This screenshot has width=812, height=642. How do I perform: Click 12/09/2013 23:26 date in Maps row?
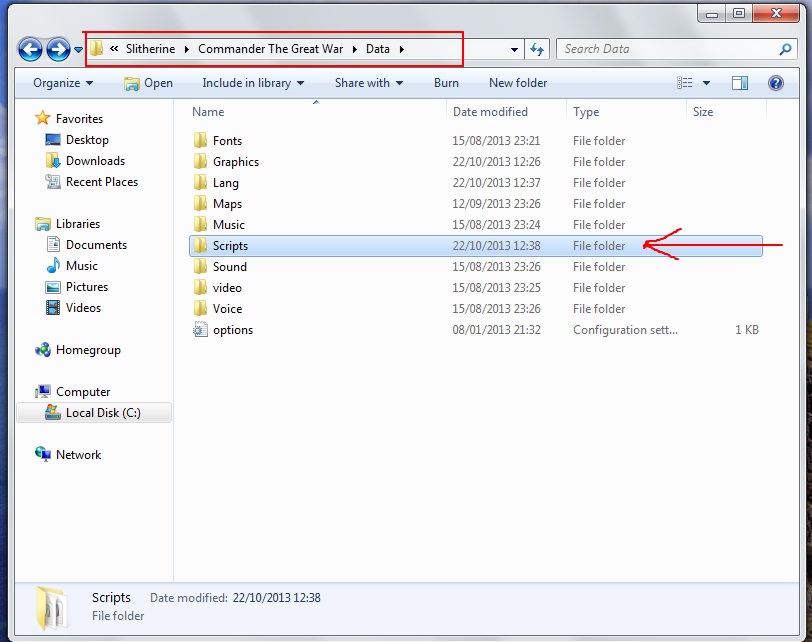[x=496, y=204]
